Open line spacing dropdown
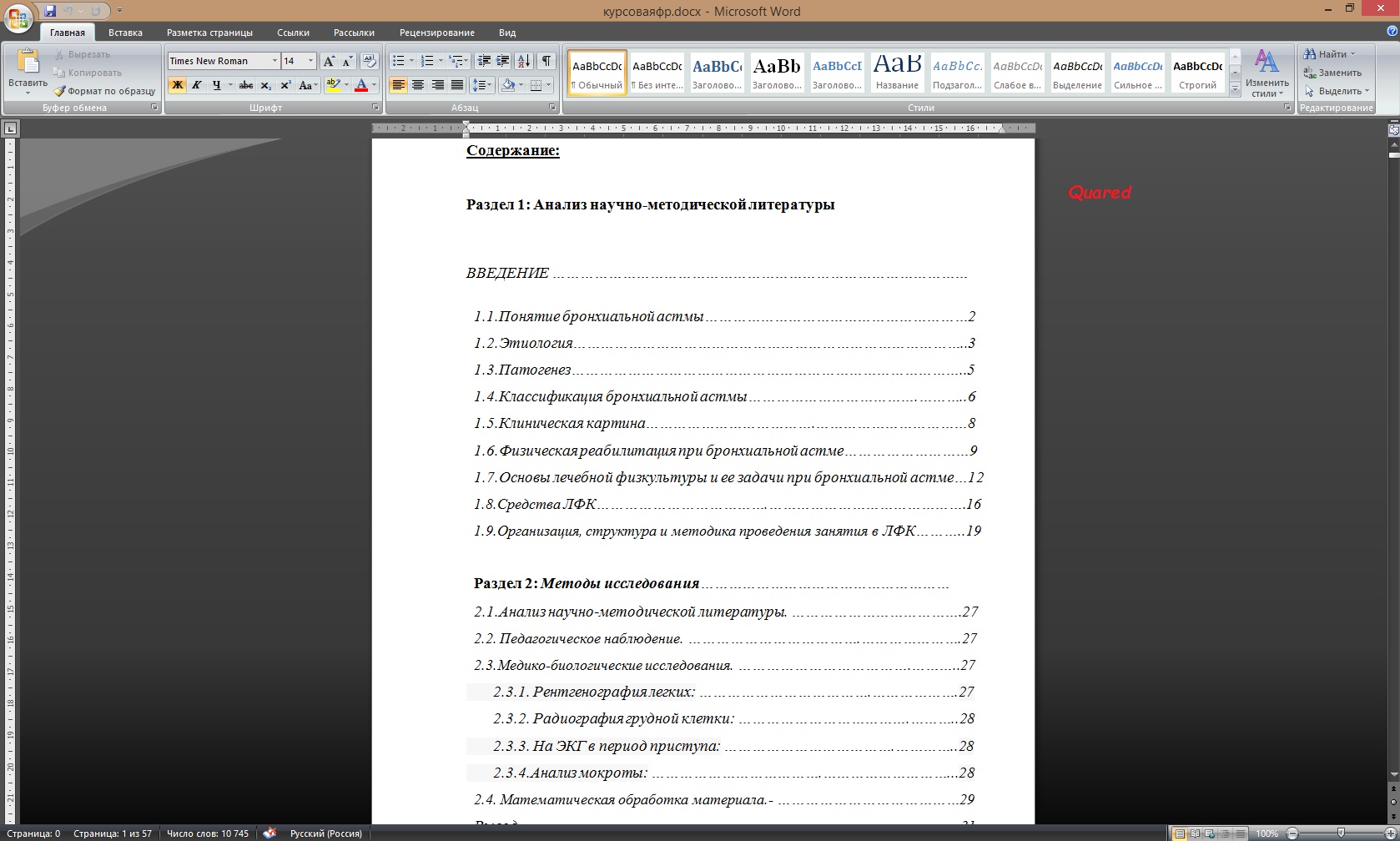Screen dimensions: 1400x841 482,85
